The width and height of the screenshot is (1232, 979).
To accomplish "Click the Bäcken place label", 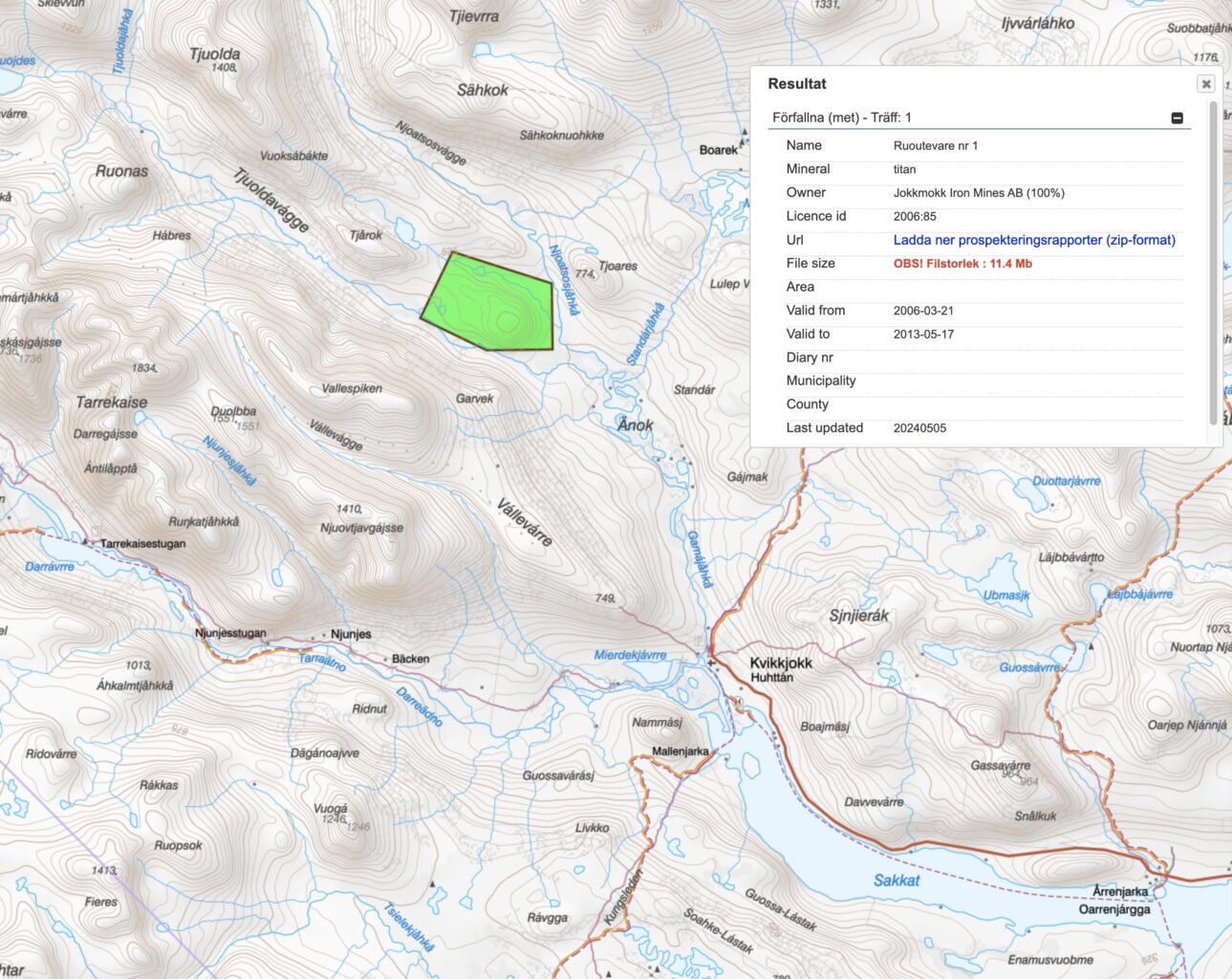I will click(x=411, y=660).
